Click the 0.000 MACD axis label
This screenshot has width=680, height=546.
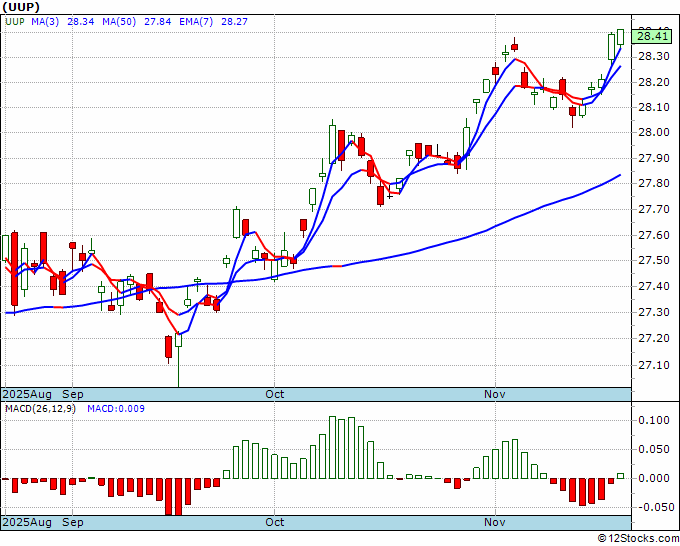[x=654, y=478]
